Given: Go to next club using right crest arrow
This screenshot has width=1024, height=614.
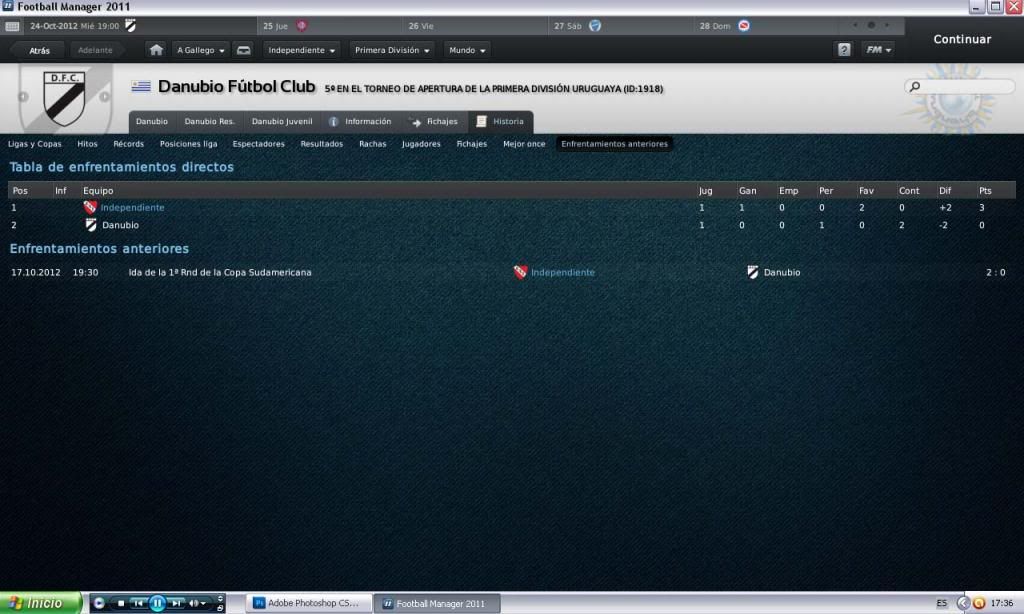Looking at the screenshot, I should click(104, 97).
